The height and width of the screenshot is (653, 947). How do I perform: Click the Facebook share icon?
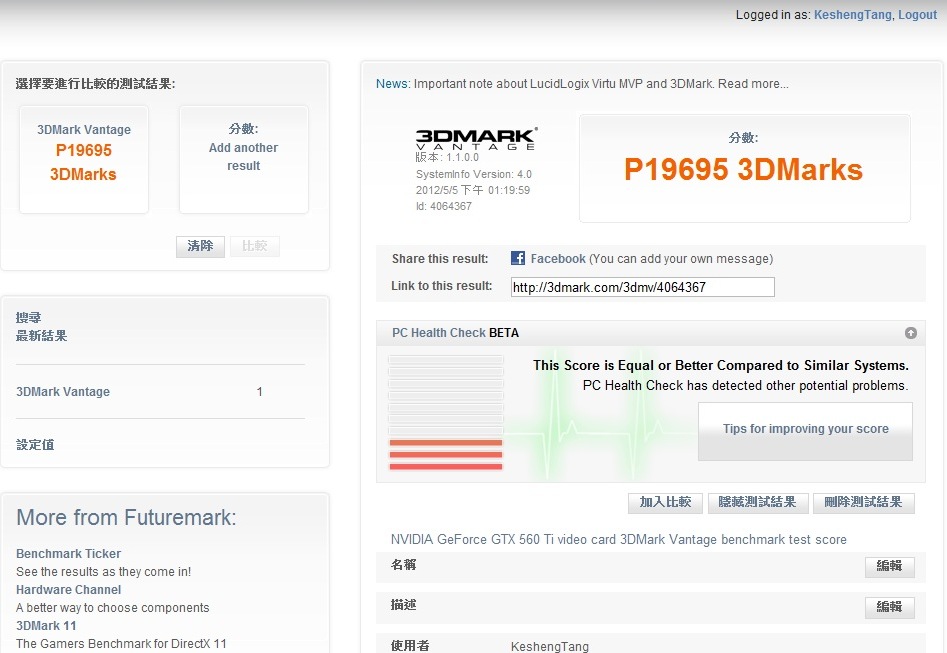(x=518, y=258)
